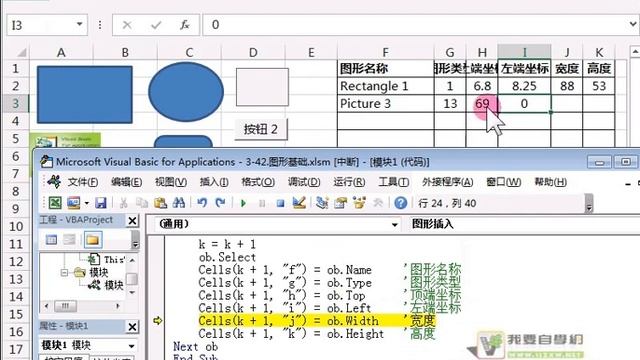Open the Insert object dropdown arrow

point(87,203)
